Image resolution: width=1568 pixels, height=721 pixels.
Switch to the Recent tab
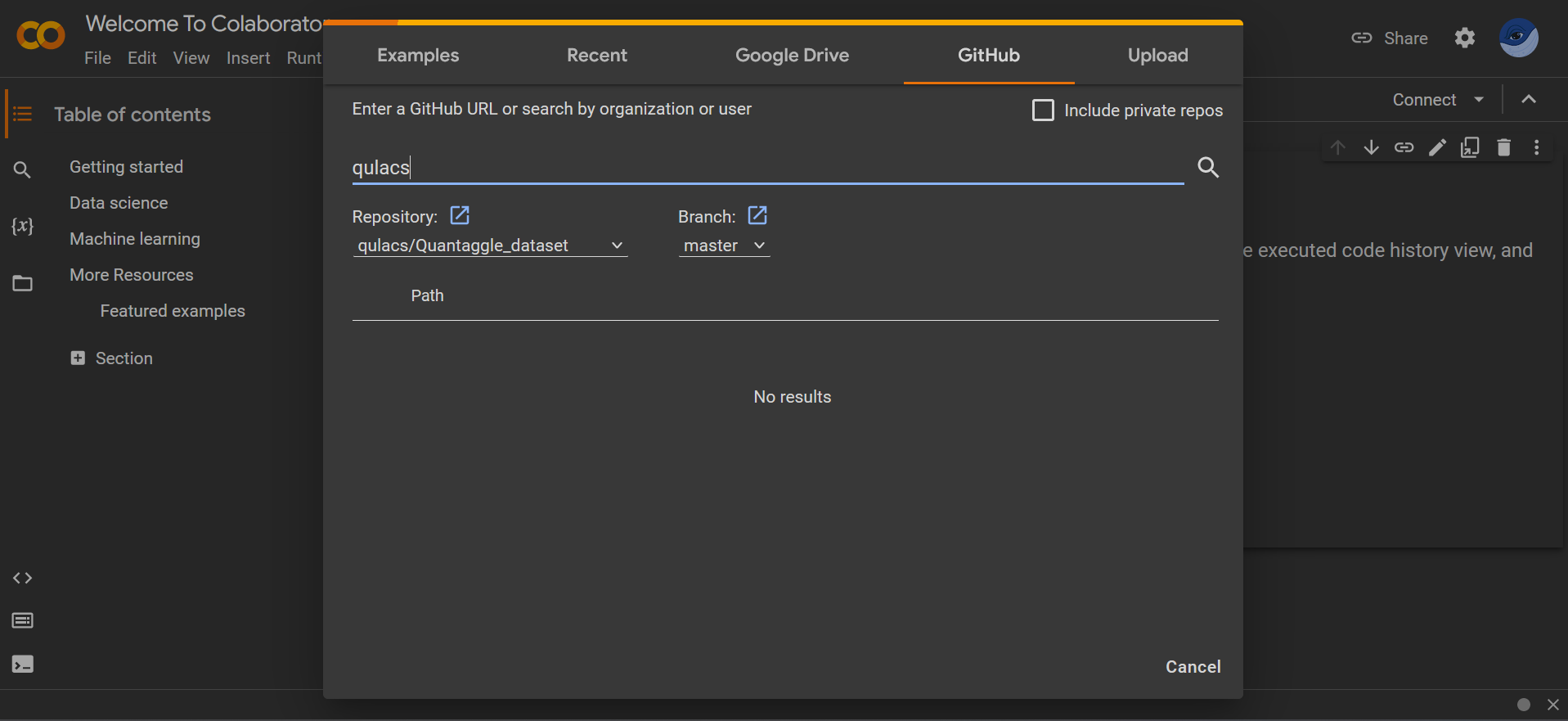tap(597, 55)
